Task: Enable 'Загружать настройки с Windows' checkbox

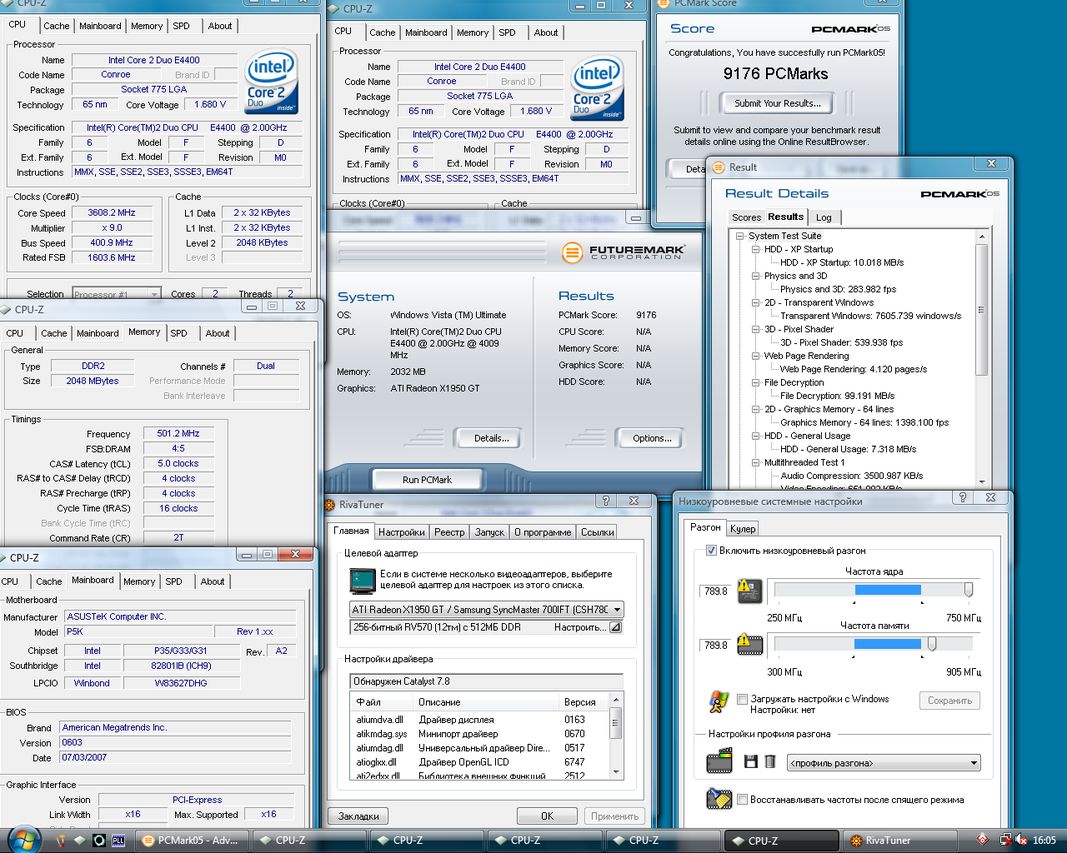Action: 742,699
